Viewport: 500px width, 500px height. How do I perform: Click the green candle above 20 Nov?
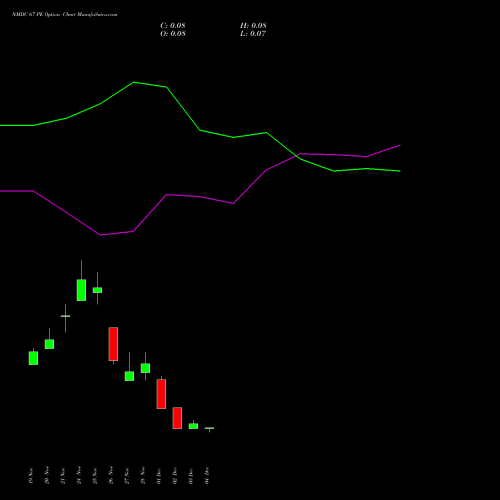click(49, 344)
